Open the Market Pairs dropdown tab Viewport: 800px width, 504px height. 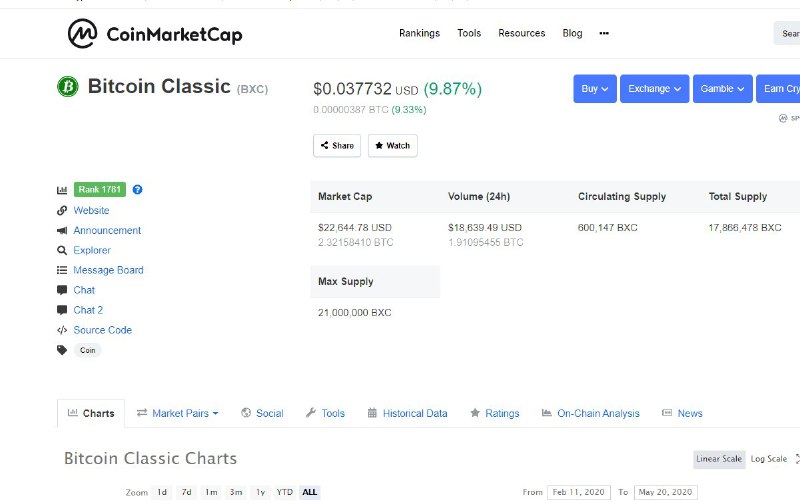coord(178,413)
